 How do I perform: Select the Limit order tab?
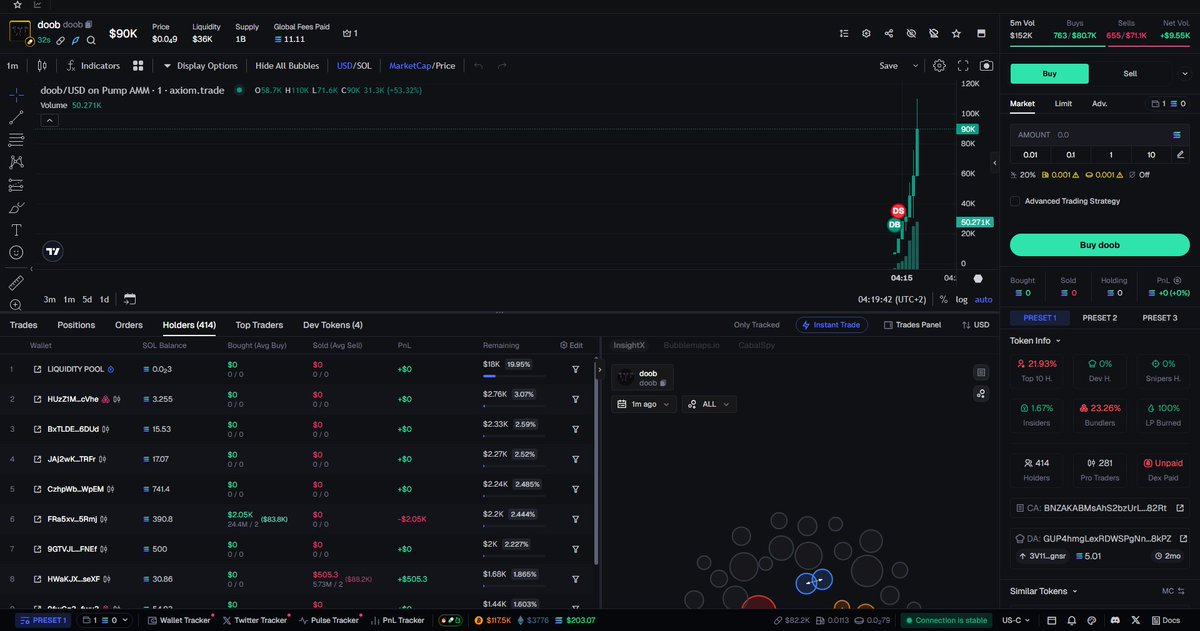pos(1064,103)
